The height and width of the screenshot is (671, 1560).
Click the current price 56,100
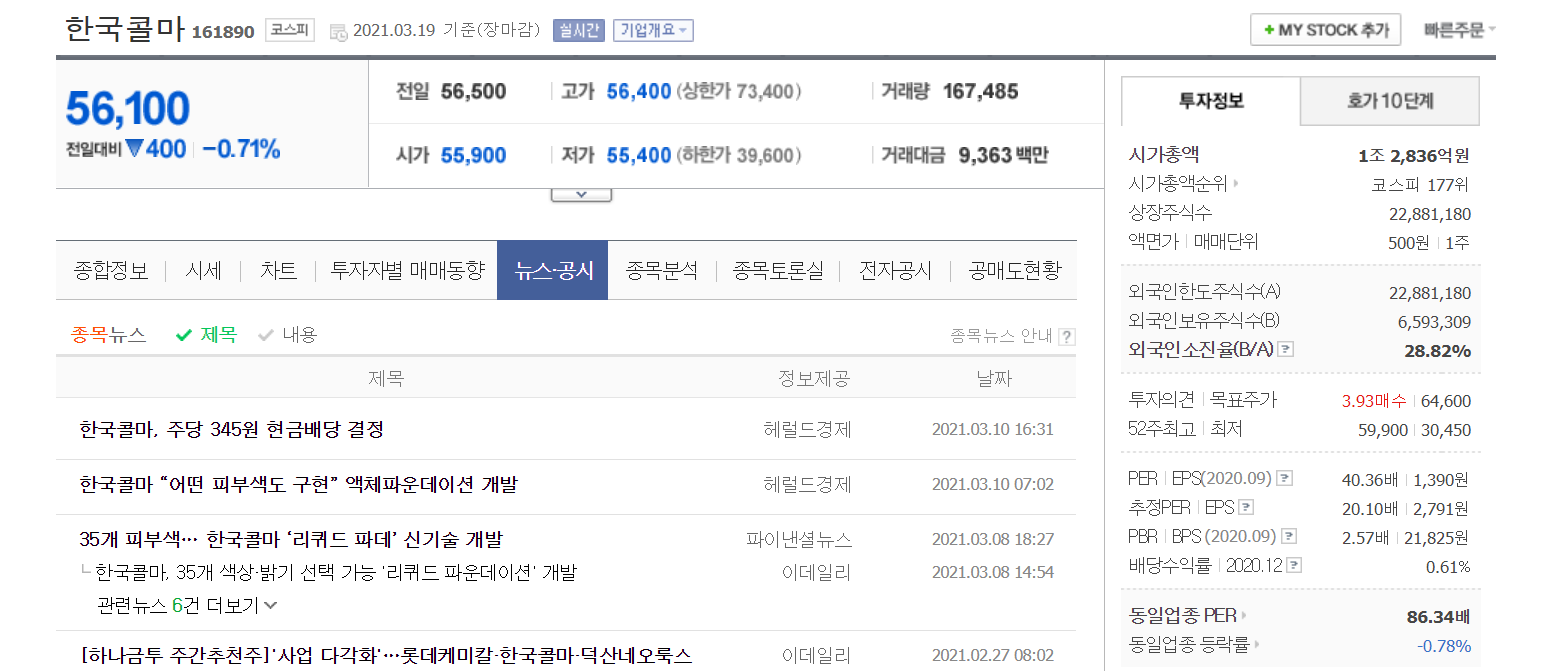coord(128,108)
